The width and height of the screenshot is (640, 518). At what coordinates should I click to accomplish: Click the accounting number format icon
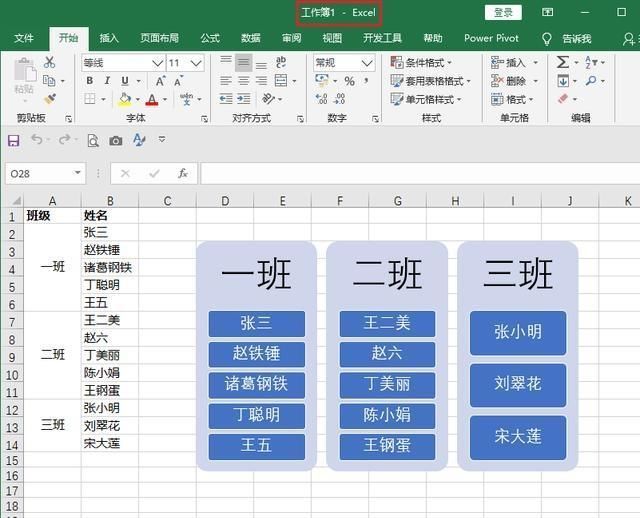tap(322, 80)
